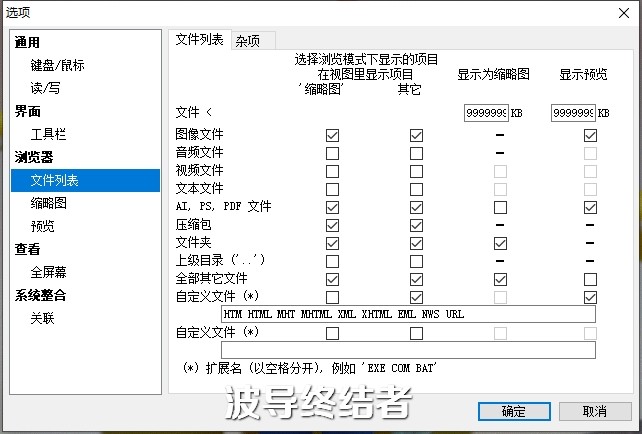Open the 预览 settings page
Image resolution: width=642 pixels, height=434 pixels.
(43, 226)
